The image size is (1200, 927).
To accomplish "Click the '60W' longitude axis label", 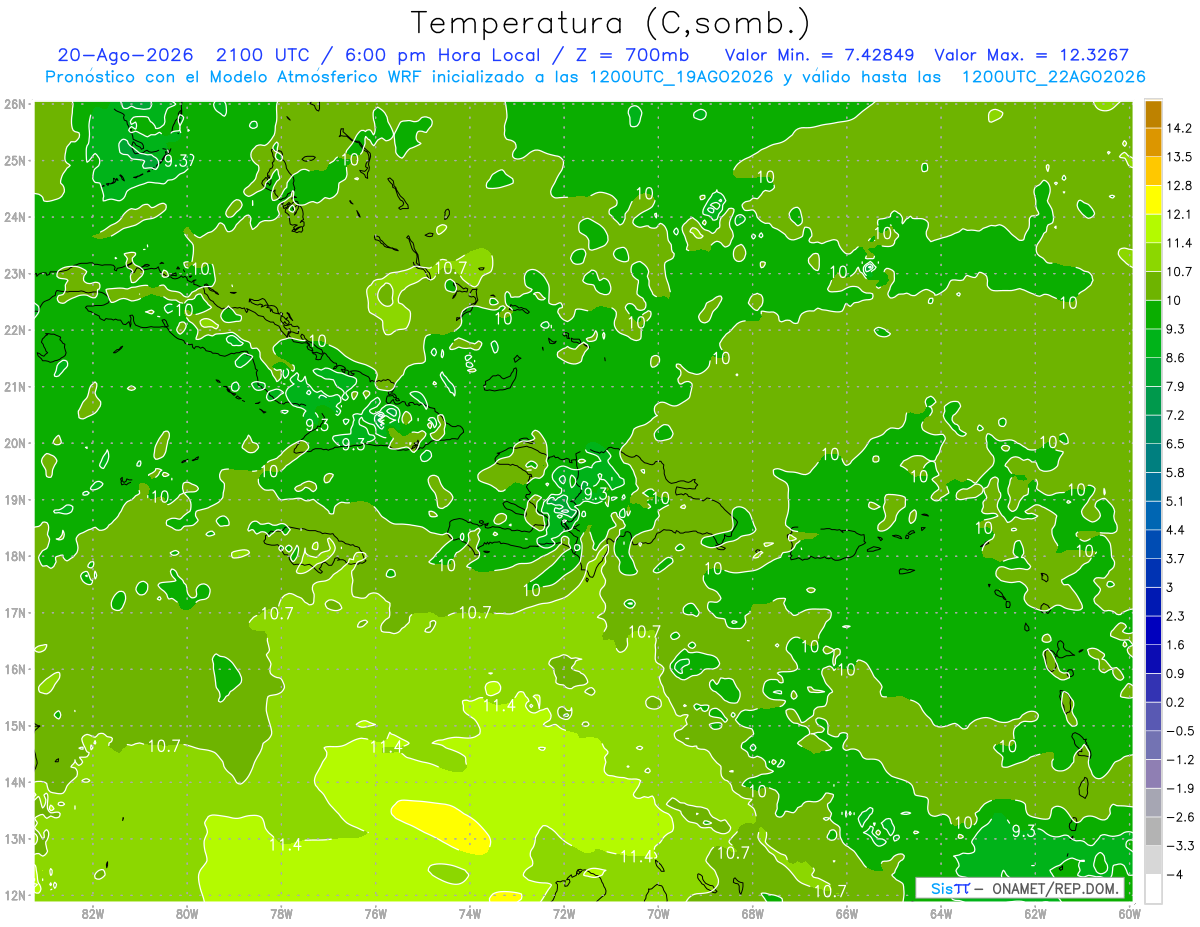I will click(1130, 913).
